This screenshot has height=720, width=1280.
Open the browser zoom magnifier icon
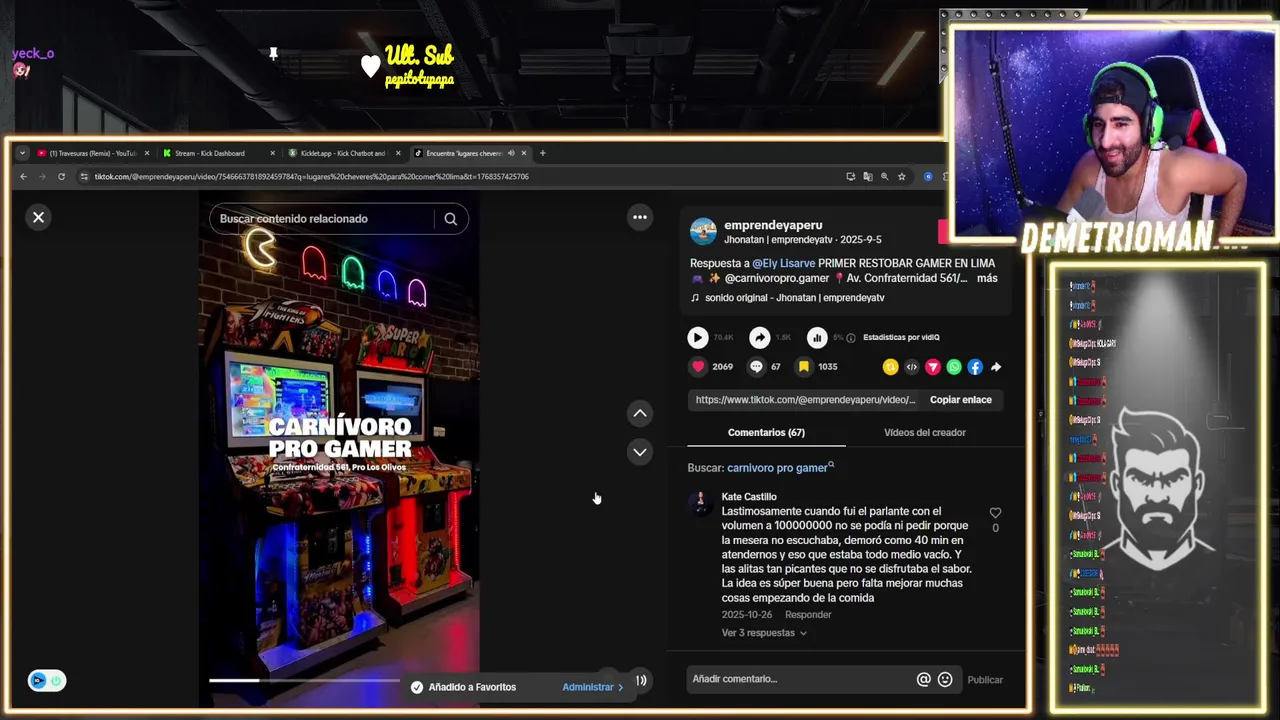(x=884, y=177)
